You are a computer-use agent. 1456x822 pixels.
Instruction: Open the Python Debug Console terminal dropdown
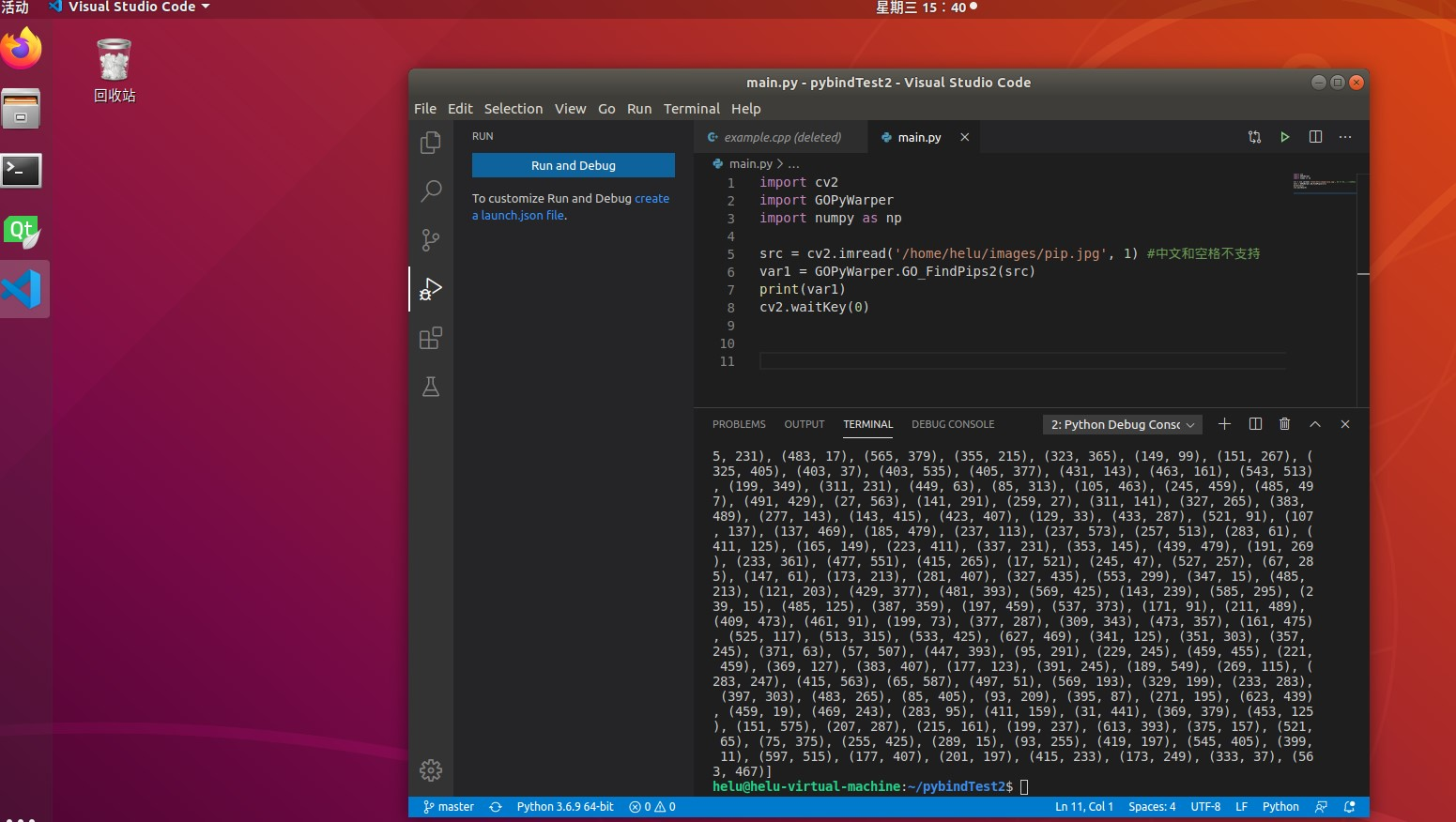pos(1122,425)
